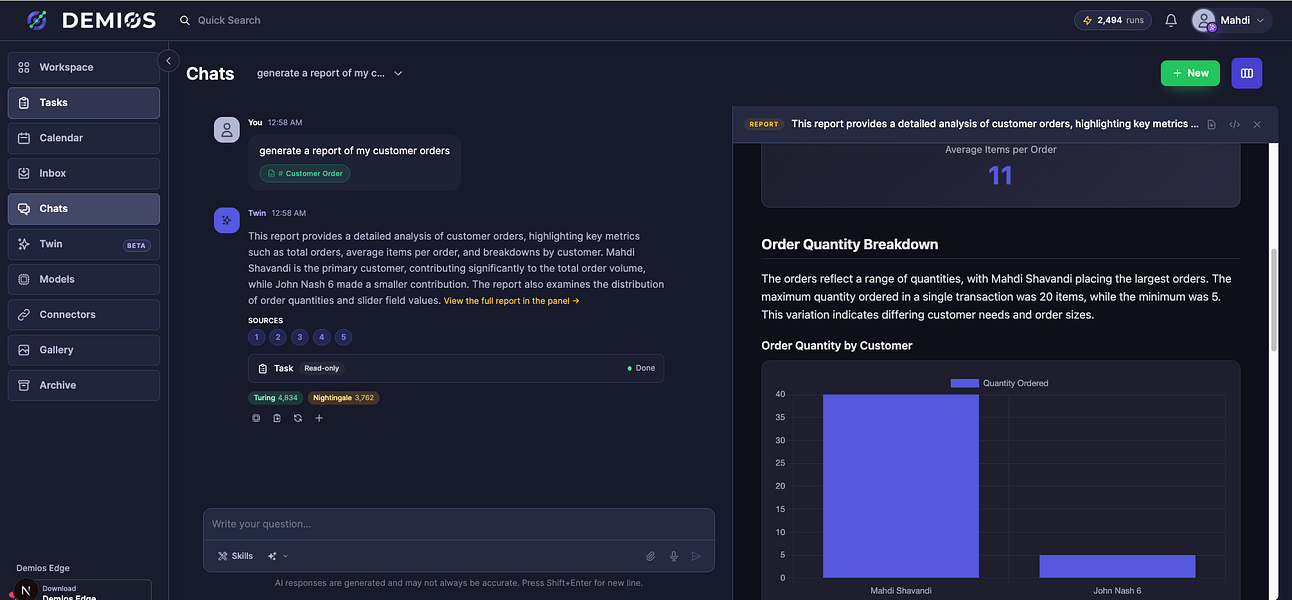Click the 2,494 runs counter
The image size is (1292, 600).
coord(1113,20)
